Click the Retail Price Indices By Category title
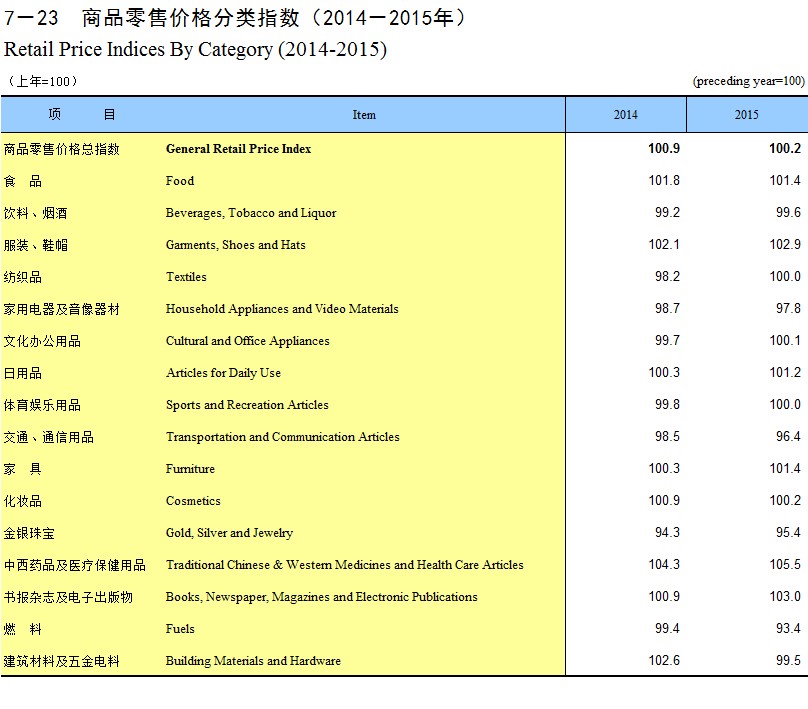Screen dimensions: 808x709 tap(195, 49)
